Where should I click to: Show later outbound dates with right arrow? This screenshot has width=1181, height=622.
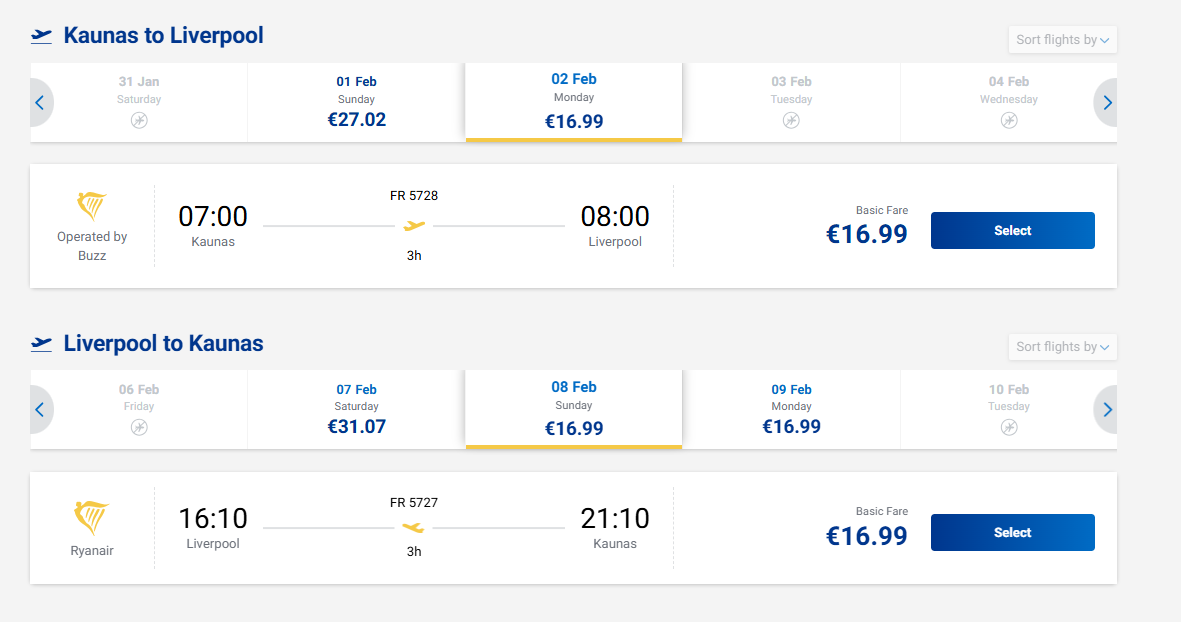click(x=1107, y=102)
